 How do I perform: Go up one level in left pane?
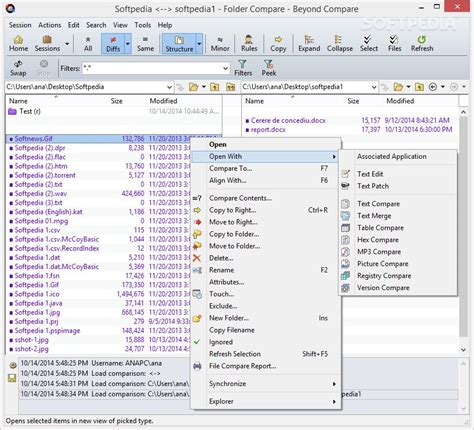215,87
